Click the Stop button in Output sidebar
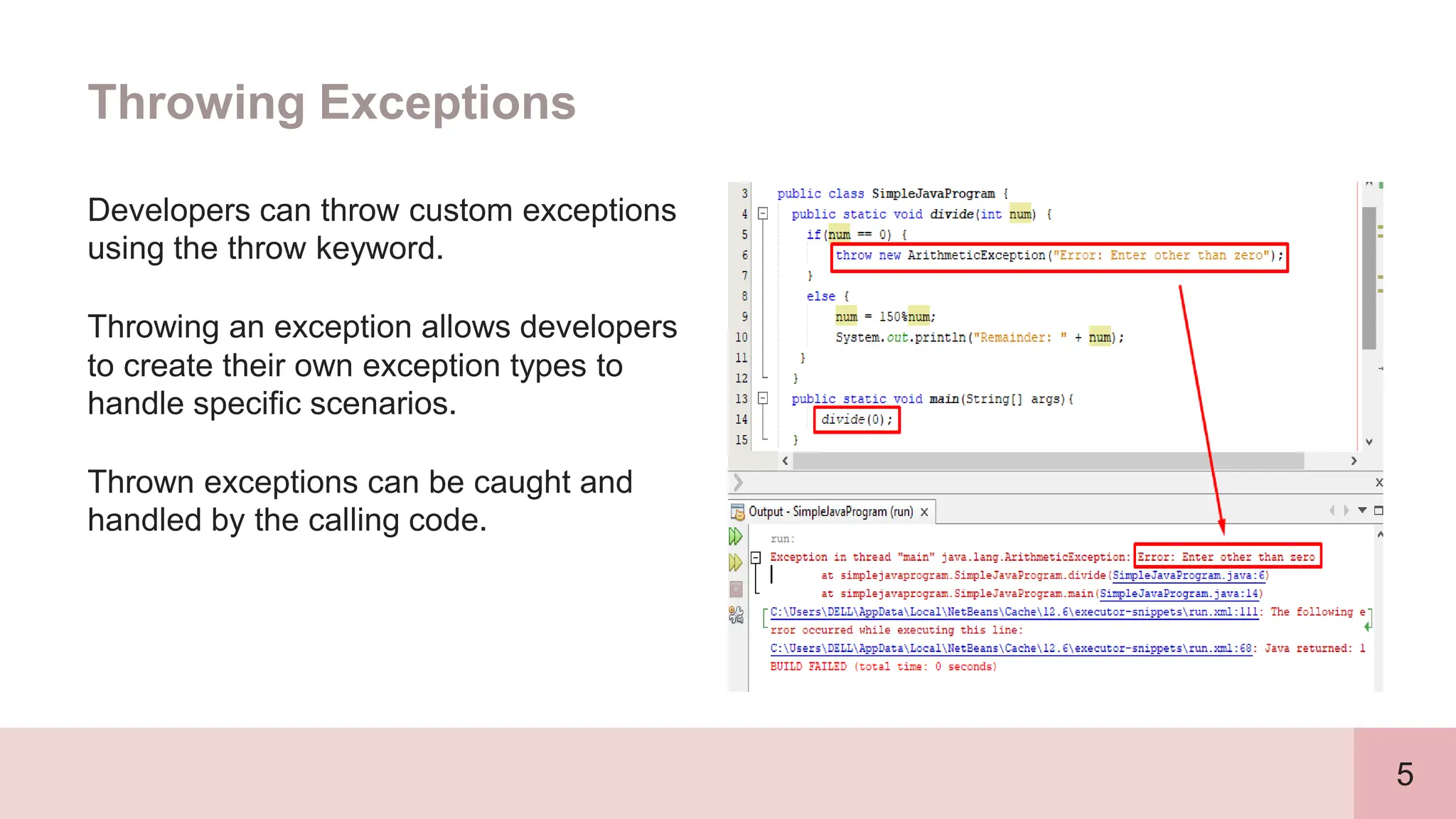This screenshot has height=819, width=1456. 736,589
